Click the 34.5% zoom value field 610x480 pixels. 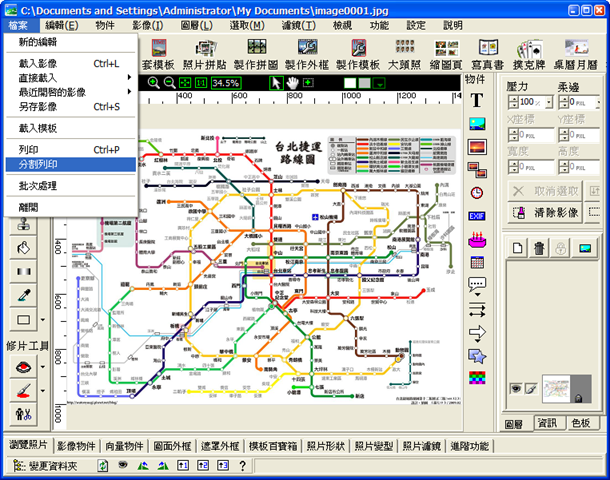(226, 83)
